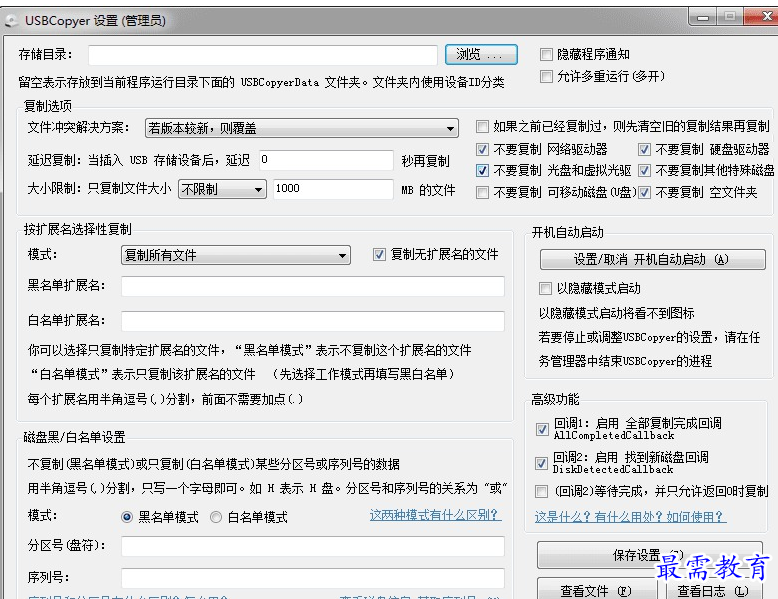Open the 大小限制 不限制 dropdown
The height and width of the screenshot is (599, 778).
point(222,189)
